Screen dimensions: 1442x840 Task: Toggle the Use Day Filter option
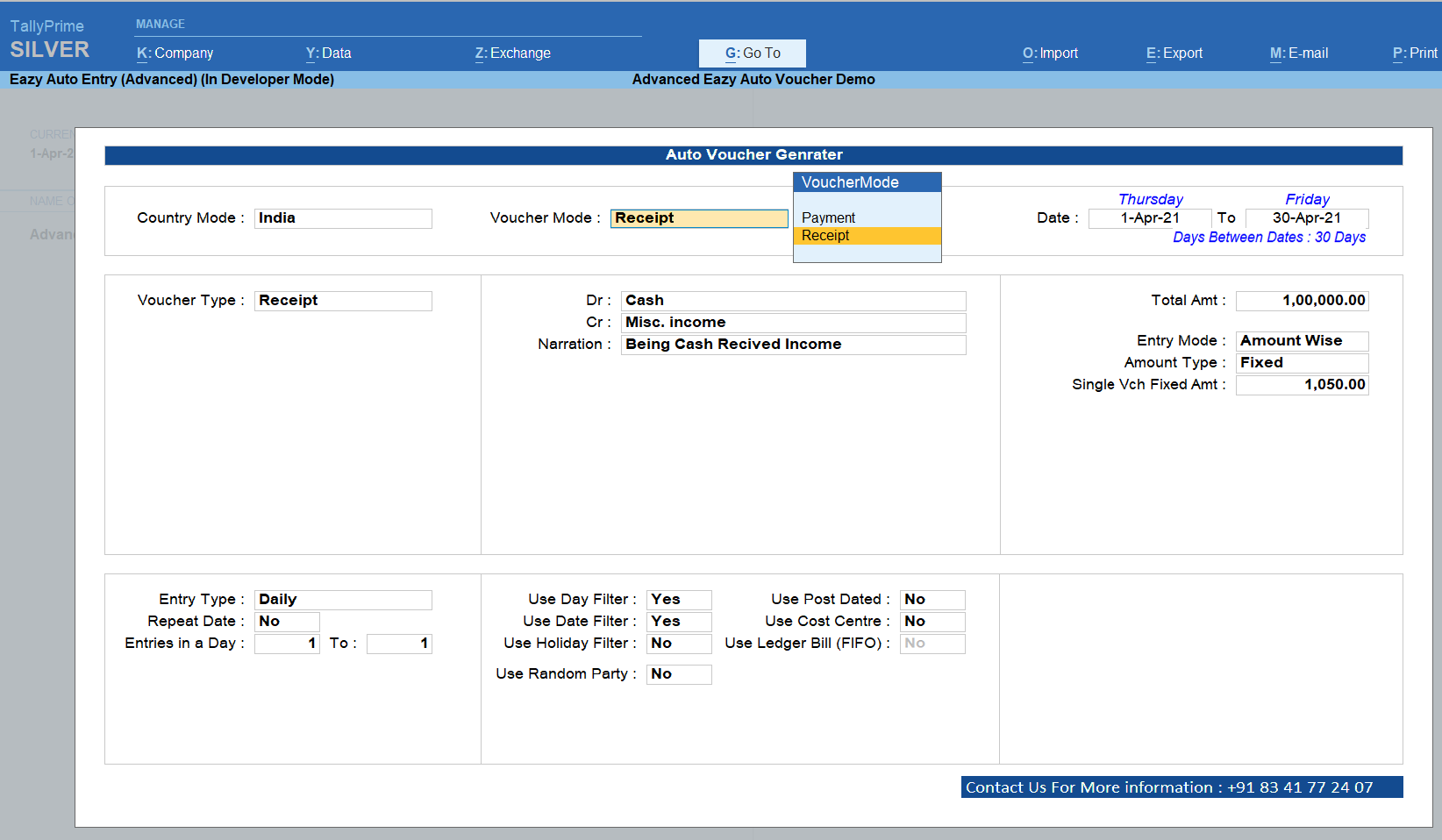tap(679, 600)
